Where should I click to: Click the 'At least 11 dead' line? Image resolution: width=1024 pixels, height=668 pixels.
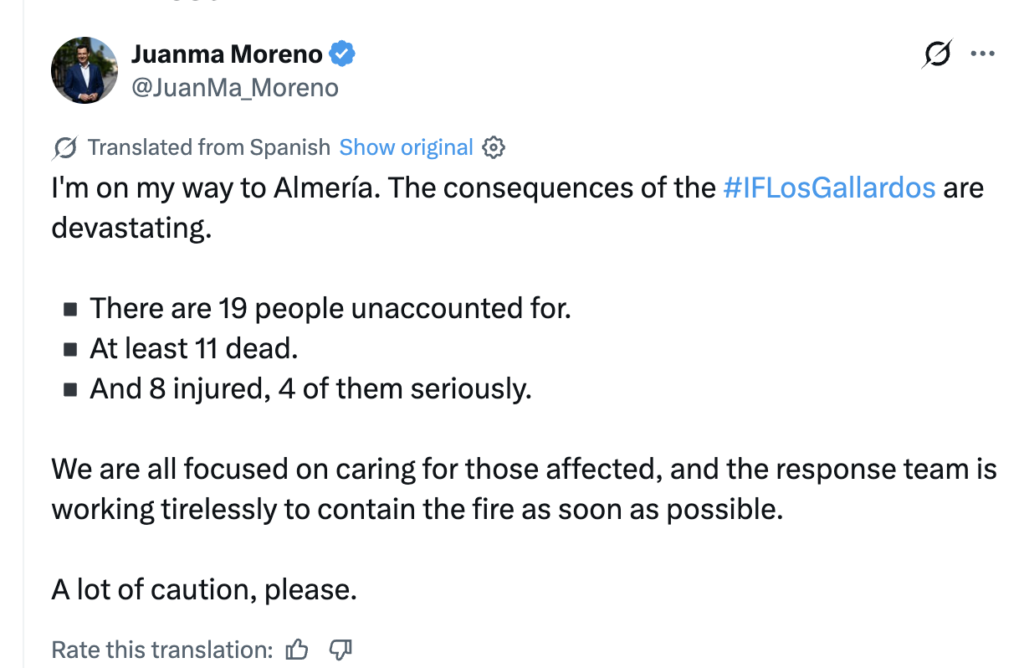point(194,349)
